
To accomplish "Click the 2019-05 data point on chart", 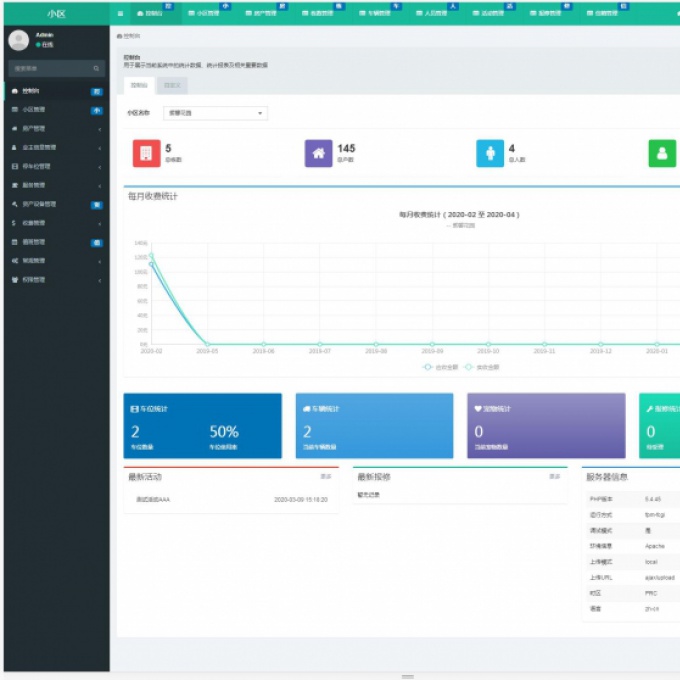I will [x=207, y=344].
